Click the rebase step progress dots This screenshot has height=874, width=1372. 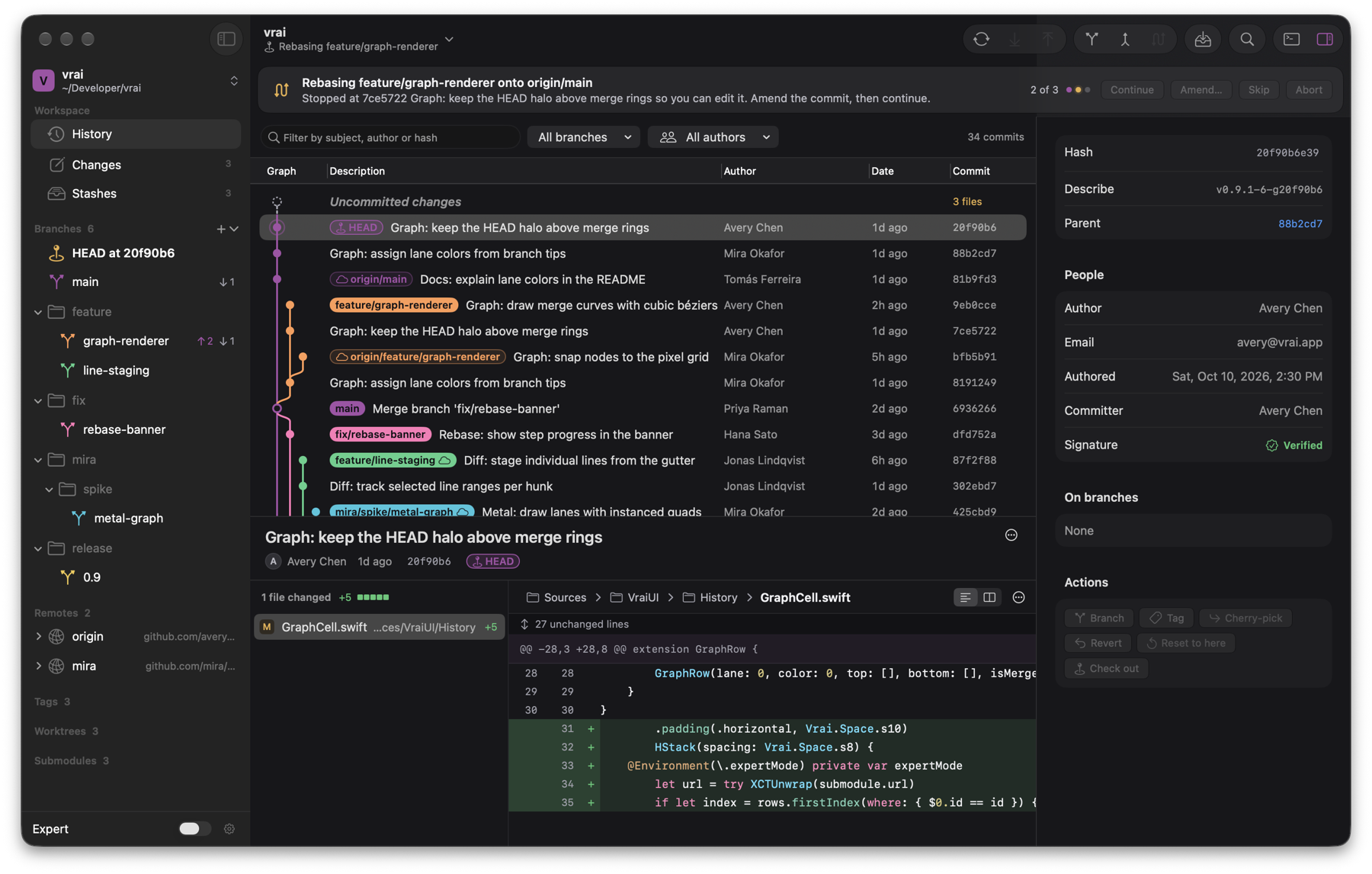pyautogui.click(x=1078, y=90)
